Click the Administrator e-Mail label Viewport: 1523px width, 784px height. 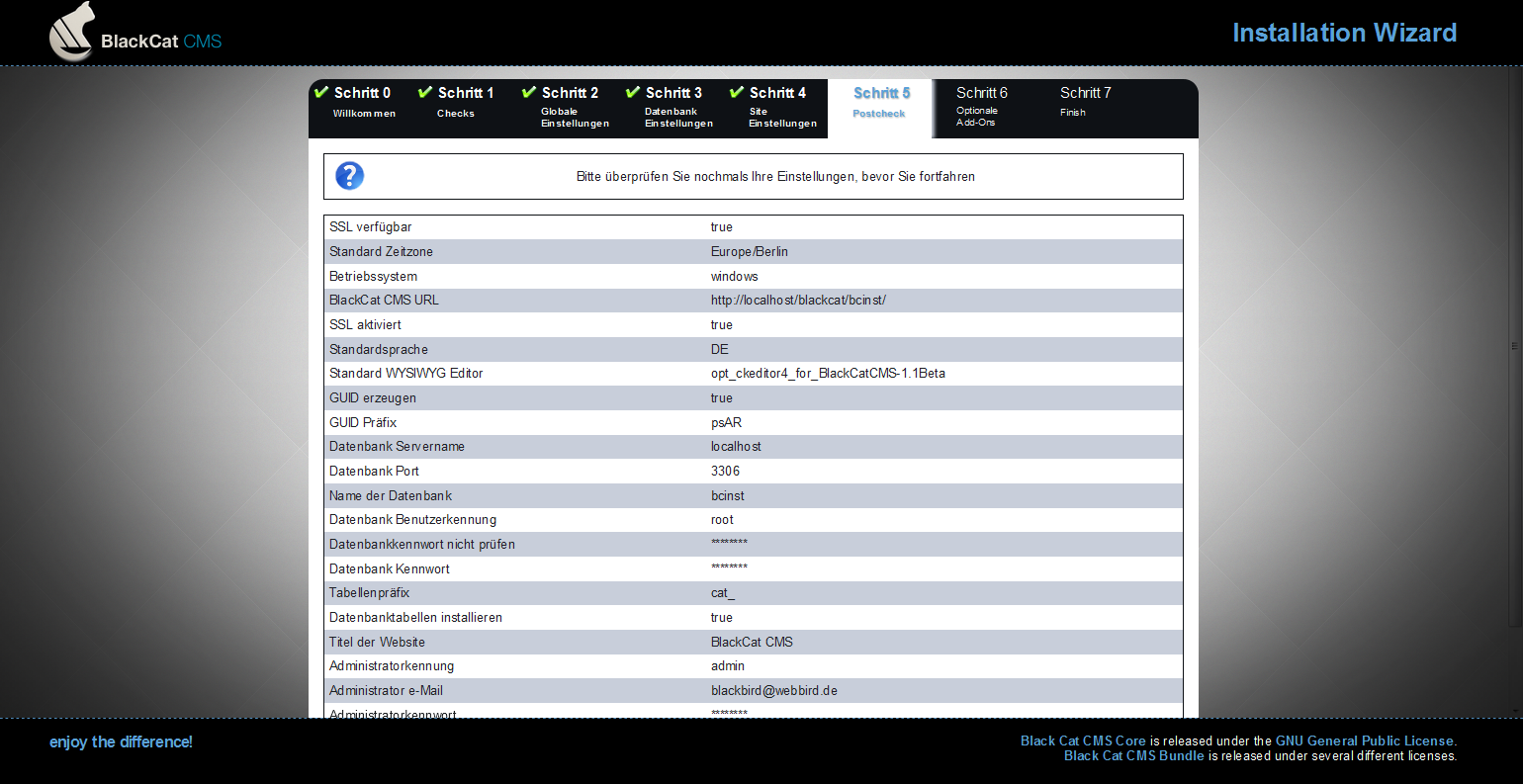[386, 691]
